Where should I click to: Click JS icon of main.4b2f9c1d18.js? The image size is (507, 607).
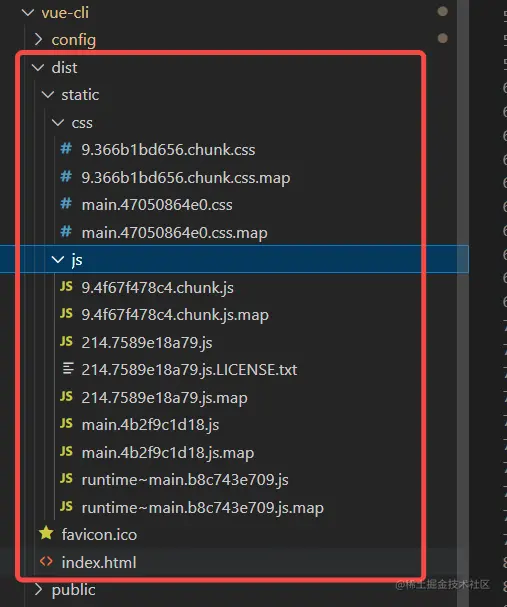66,424
